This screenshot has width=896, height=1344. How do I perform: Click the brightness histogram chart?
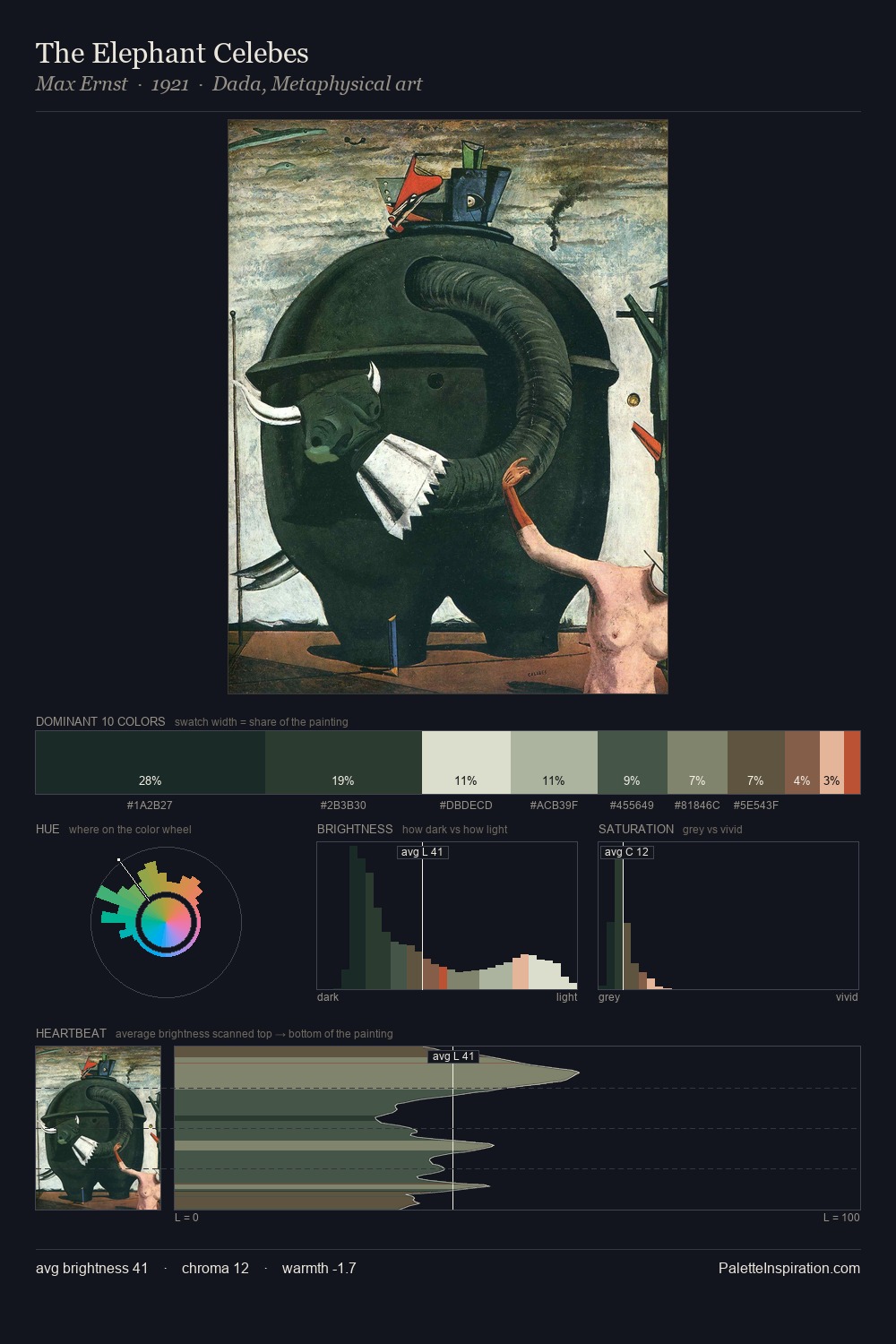[x=447, y=916]
